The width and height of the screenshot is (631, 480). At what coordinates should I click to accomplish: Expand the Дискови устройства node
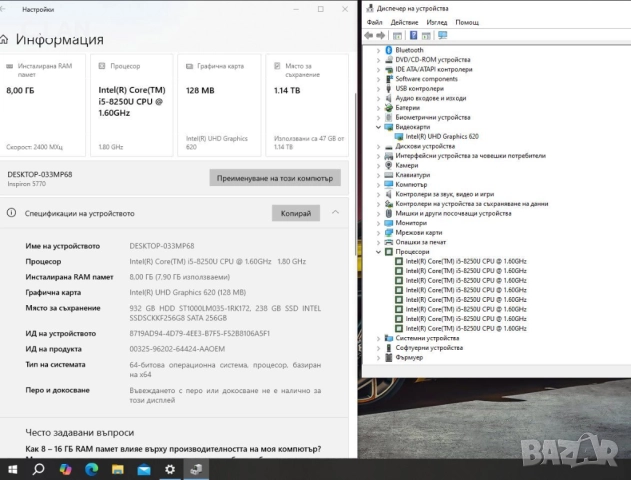[x=378, y=146]
